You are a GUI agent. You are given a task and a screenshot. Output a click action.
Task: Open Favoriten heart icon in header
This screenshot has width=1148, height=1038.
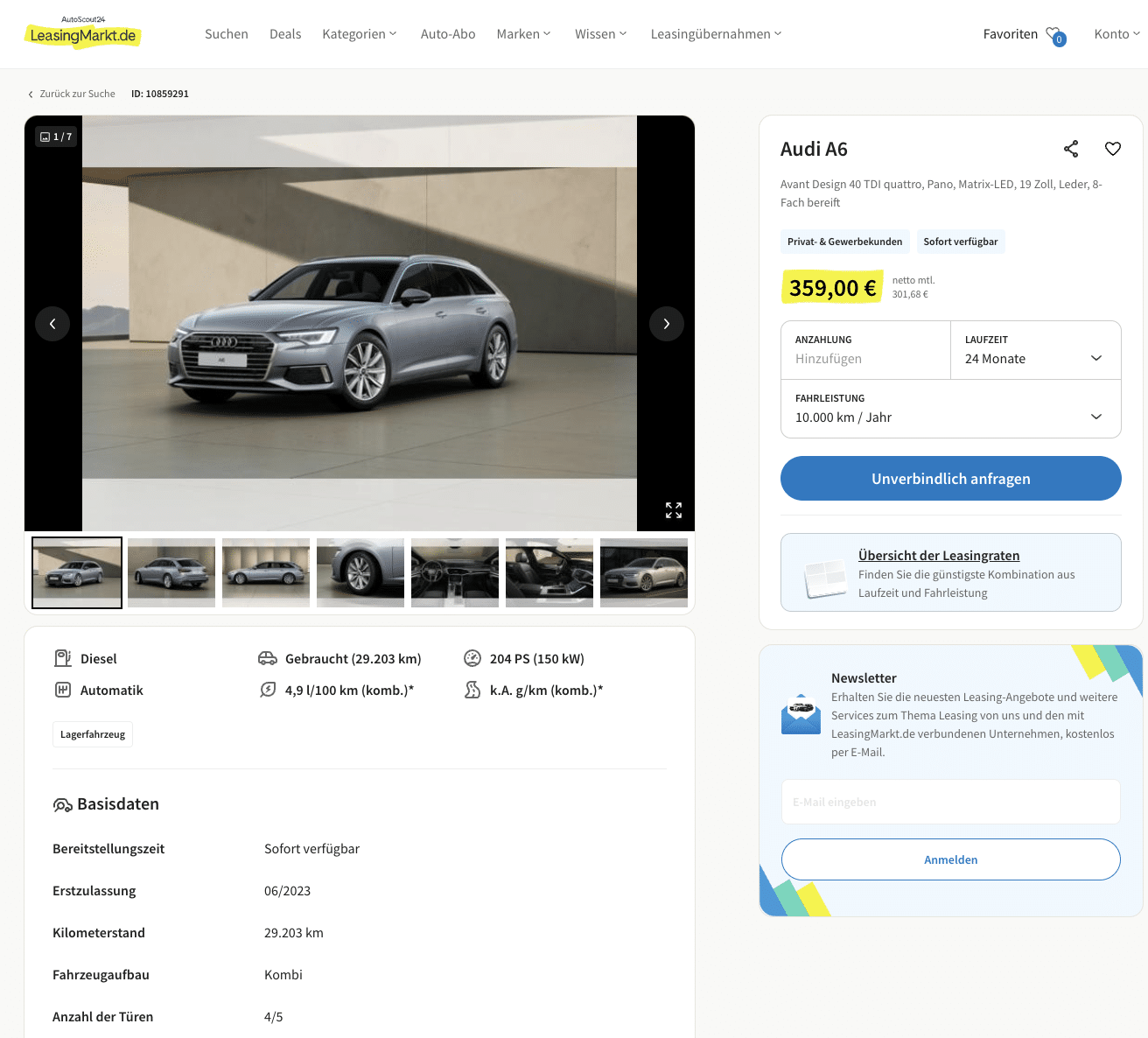click(x=1055, y=35)
